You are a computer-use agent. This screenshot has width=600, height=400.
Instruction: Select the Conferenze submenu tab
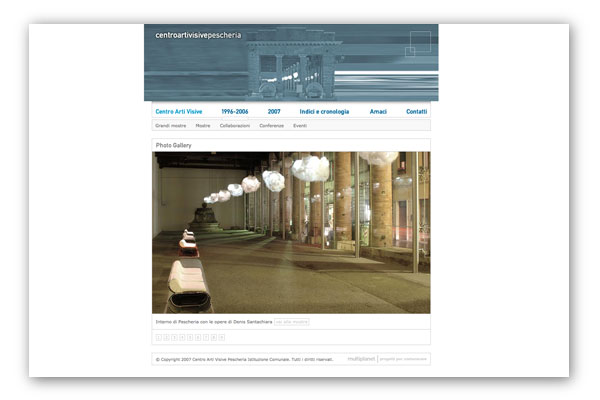tap(271, 126)
